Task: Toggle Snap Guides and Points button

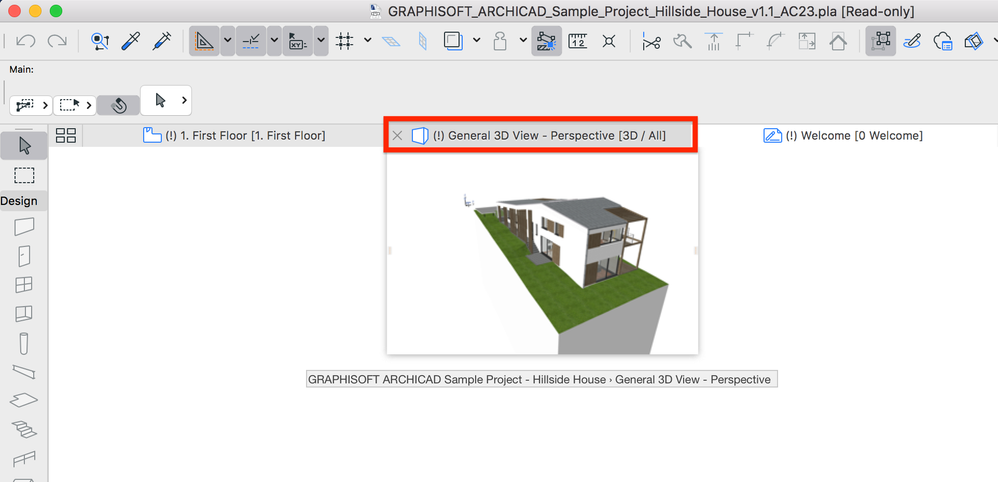Action: (x=251, y=41)
